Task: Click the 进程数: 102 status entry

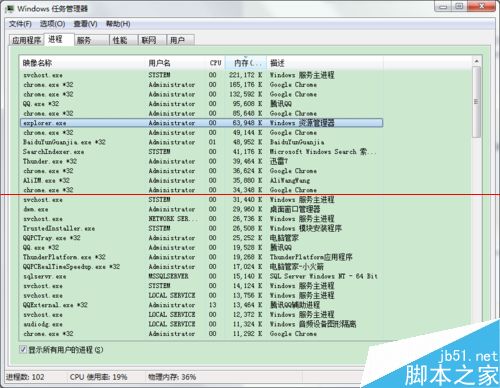Action: pos(25,377)
